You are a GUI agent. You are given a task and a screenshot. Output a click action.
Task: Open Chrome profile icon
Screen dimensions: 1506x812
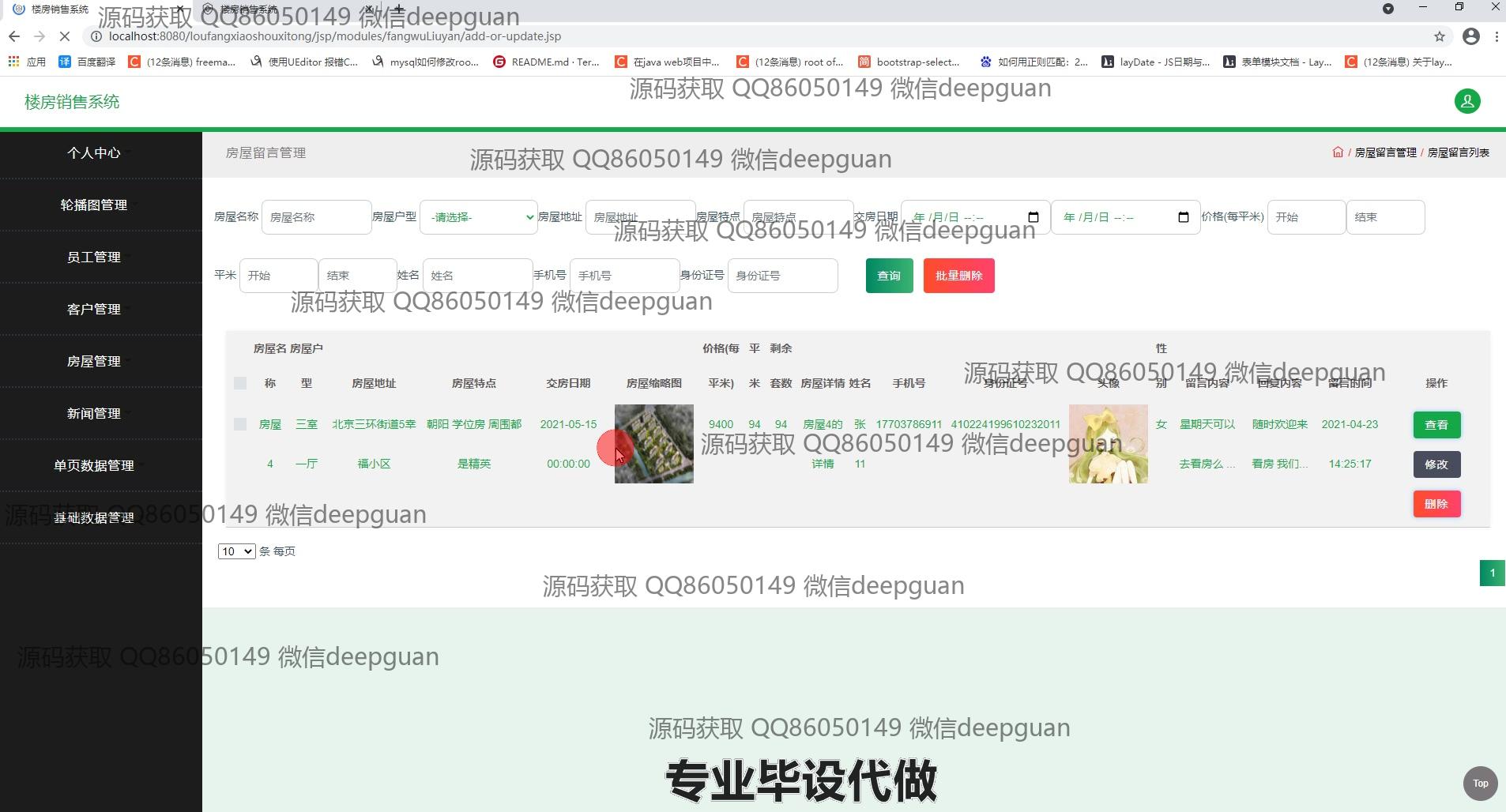[x=1470, y=36]
